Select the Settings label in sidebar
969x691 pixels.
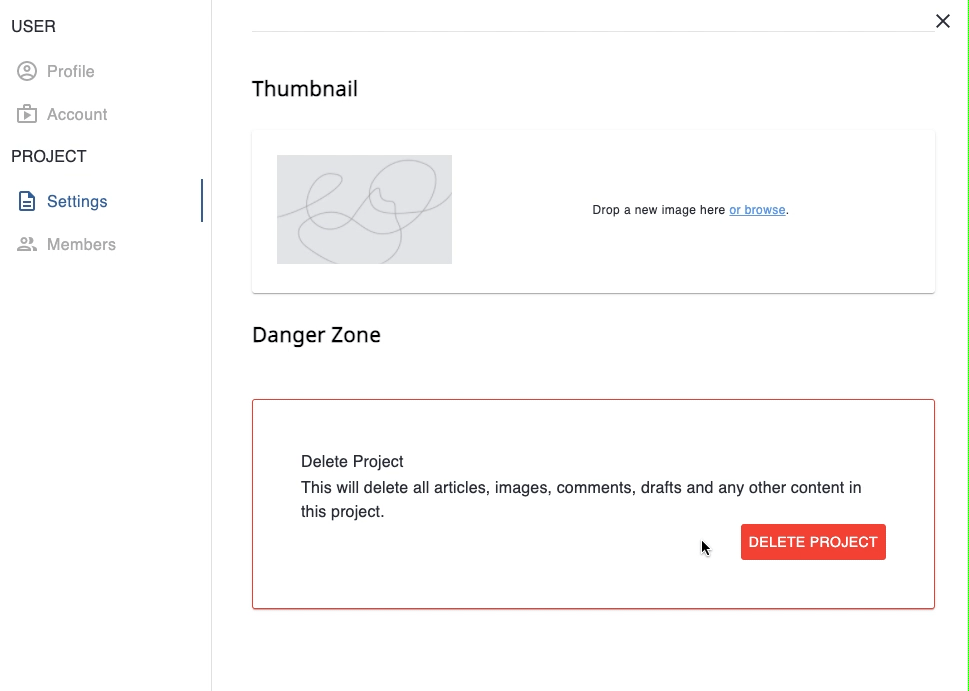tap(77, 201)
